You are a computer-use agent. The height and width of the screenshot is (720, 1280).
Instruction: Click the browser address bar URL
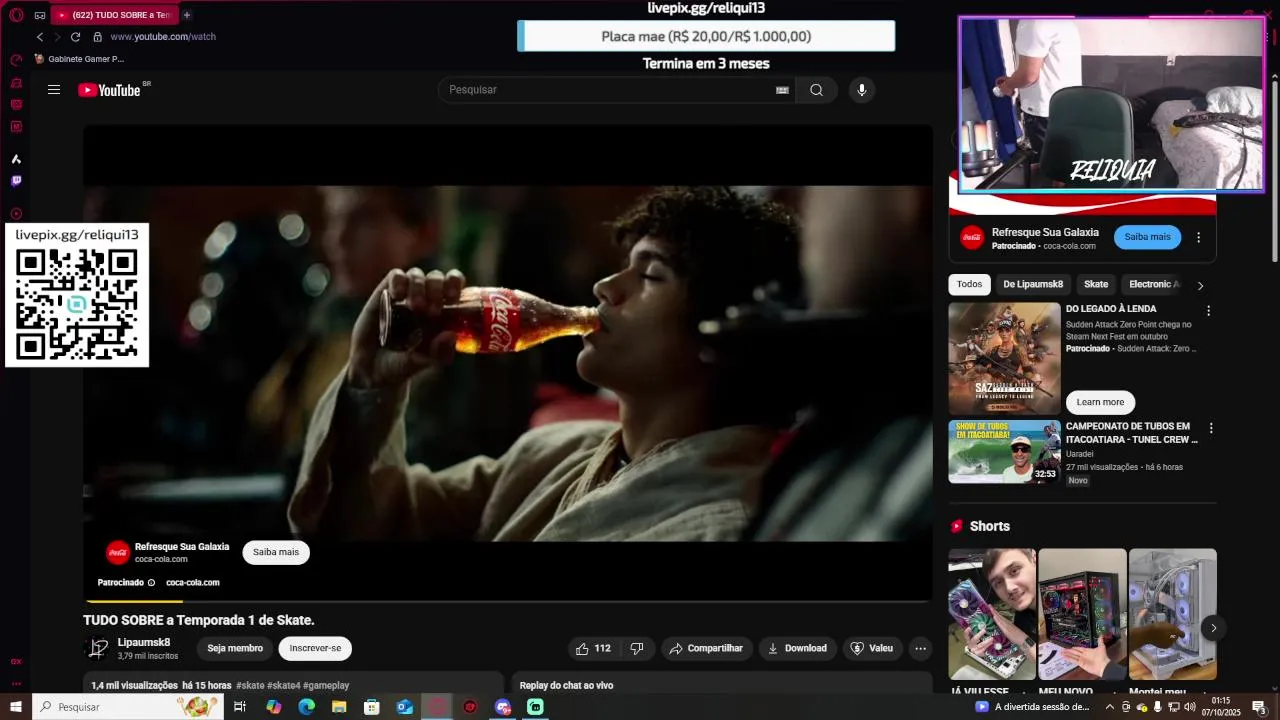point(163,37)
